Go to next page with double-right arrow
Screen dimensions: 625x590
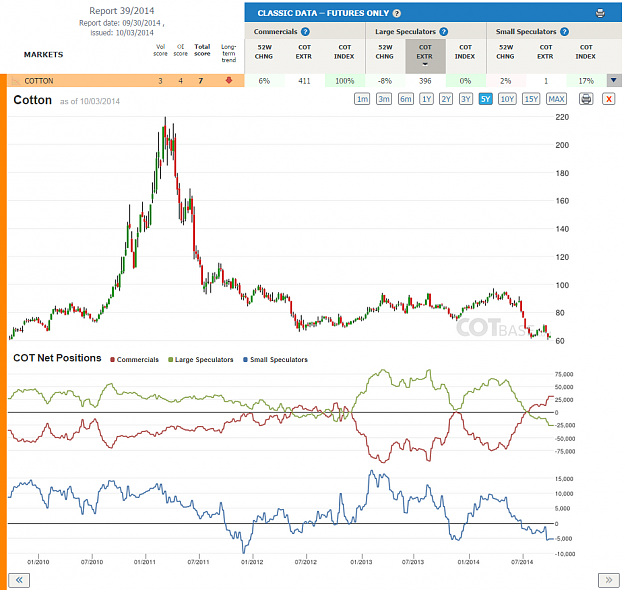coord(609,580)
